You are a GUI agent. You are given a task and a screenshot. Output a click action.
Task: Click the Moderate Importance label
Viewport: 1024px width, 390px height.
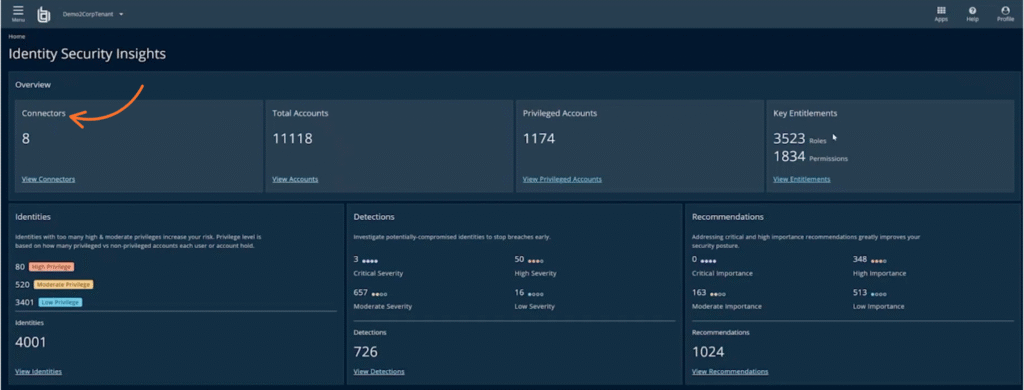pyautogui.click(x=727, y=306)
